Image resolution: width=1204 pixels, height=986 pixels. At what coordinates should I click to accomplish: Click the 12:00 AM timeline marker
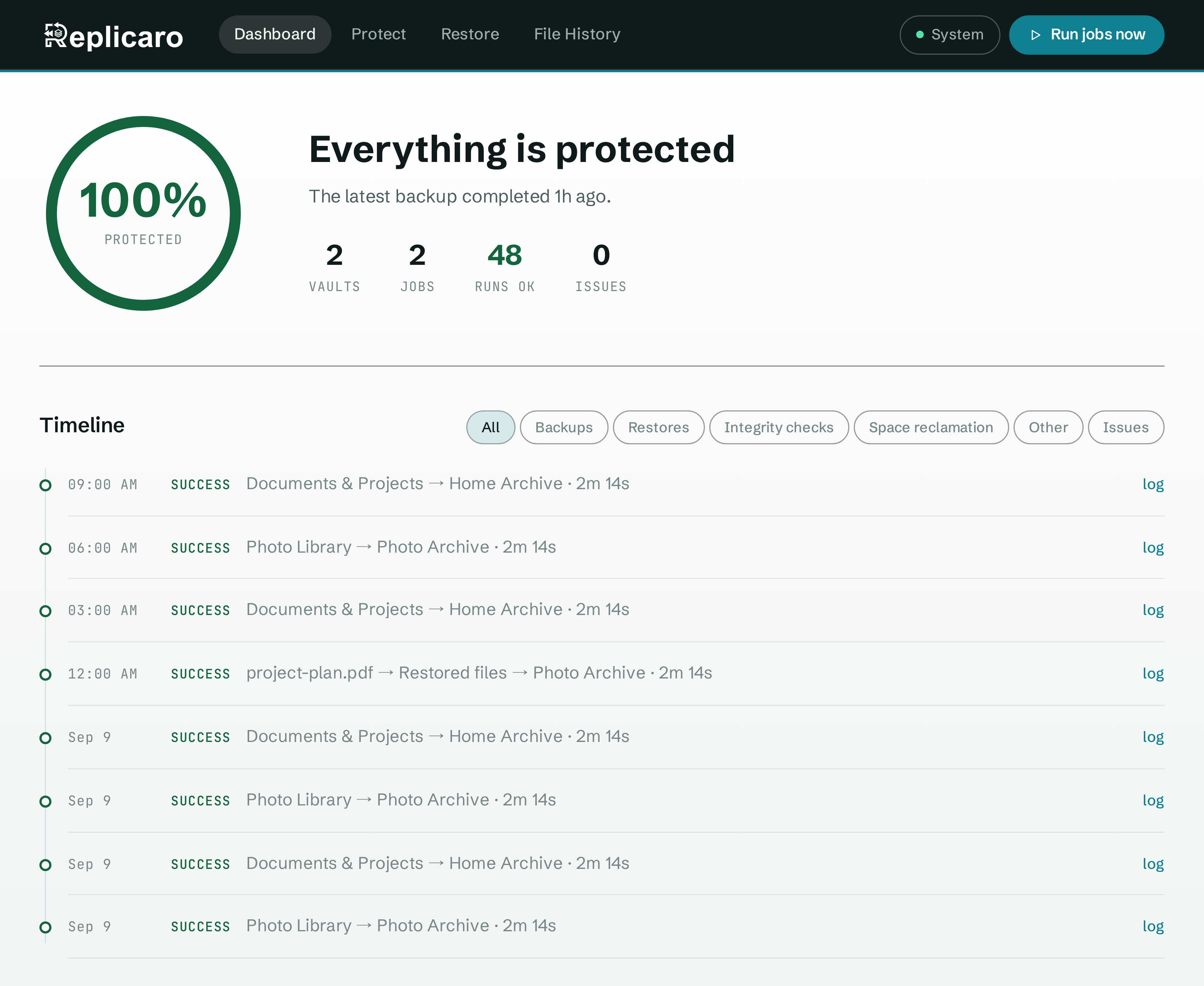[46, 675]
